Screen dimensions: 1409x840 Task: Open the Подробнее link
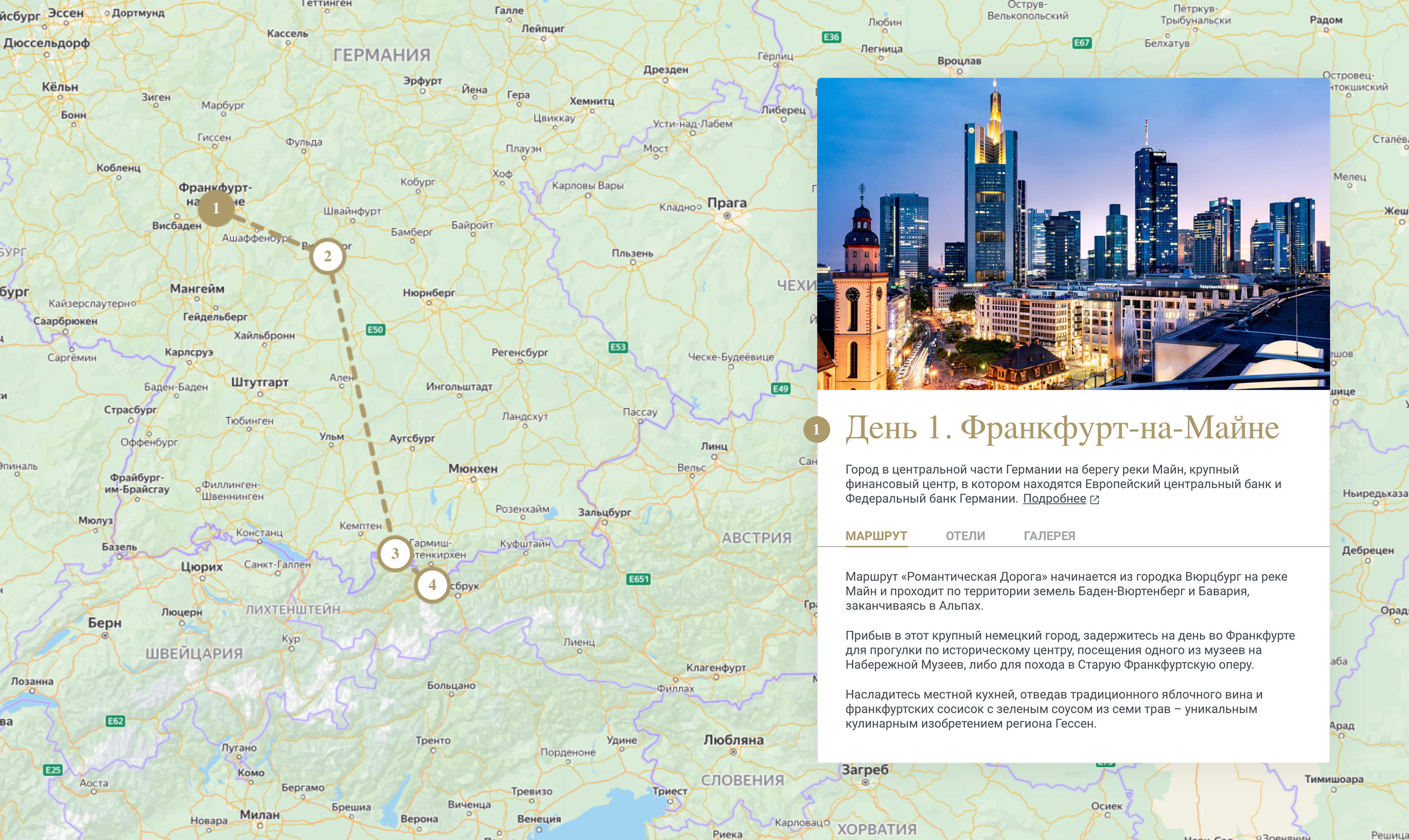coord(1054,499)
